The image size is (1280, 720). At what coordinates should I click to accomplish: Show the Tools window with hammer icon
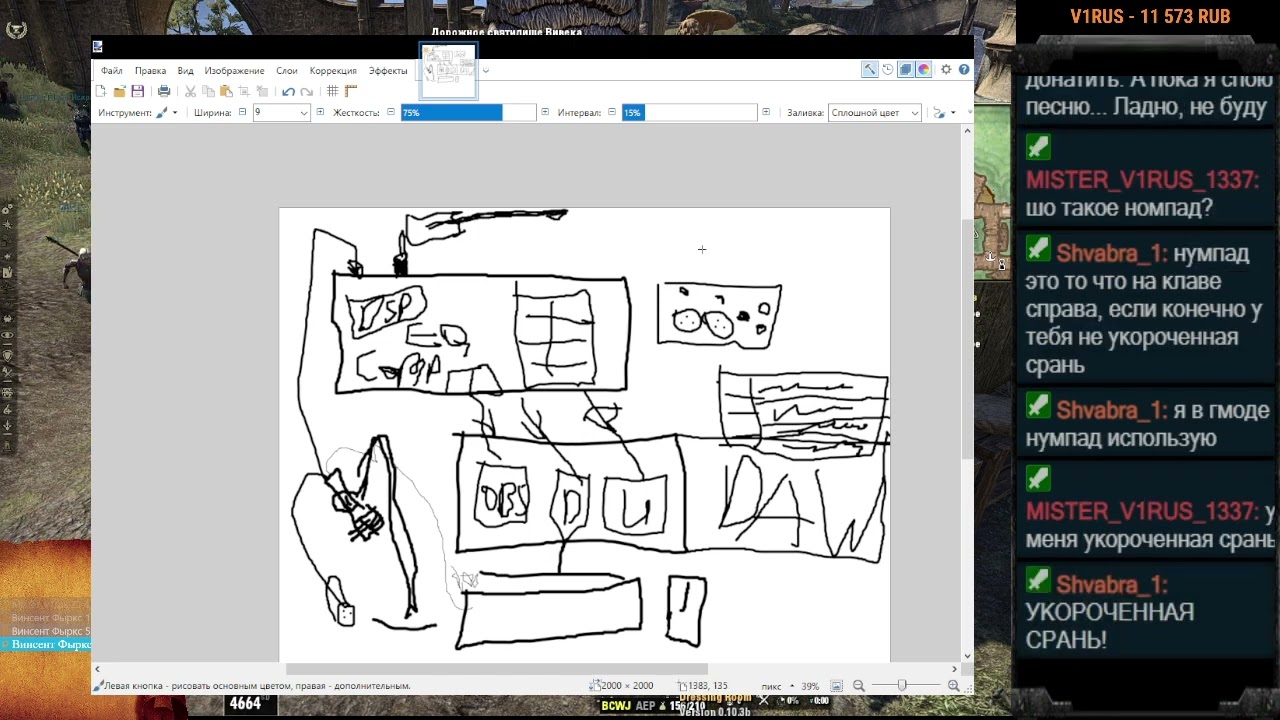870,70
